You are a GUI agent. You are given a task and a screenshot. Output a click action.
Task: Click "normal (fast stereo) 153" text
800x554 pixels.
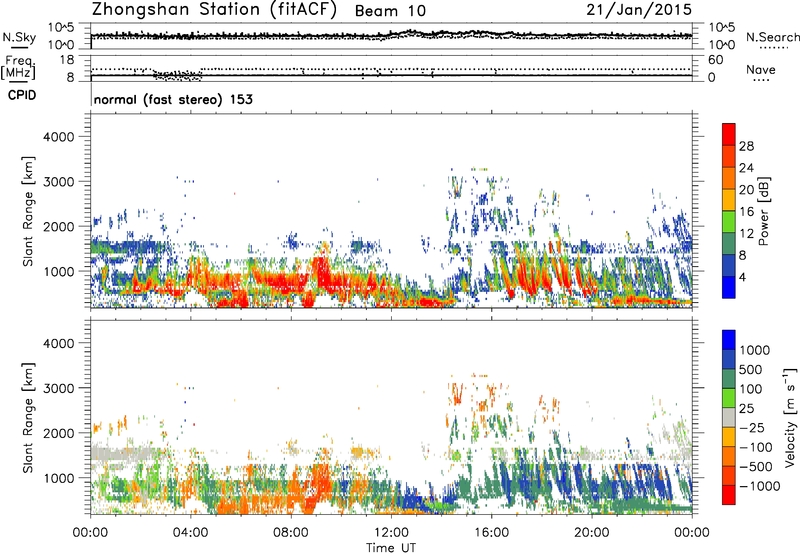(x=173, y=99)
